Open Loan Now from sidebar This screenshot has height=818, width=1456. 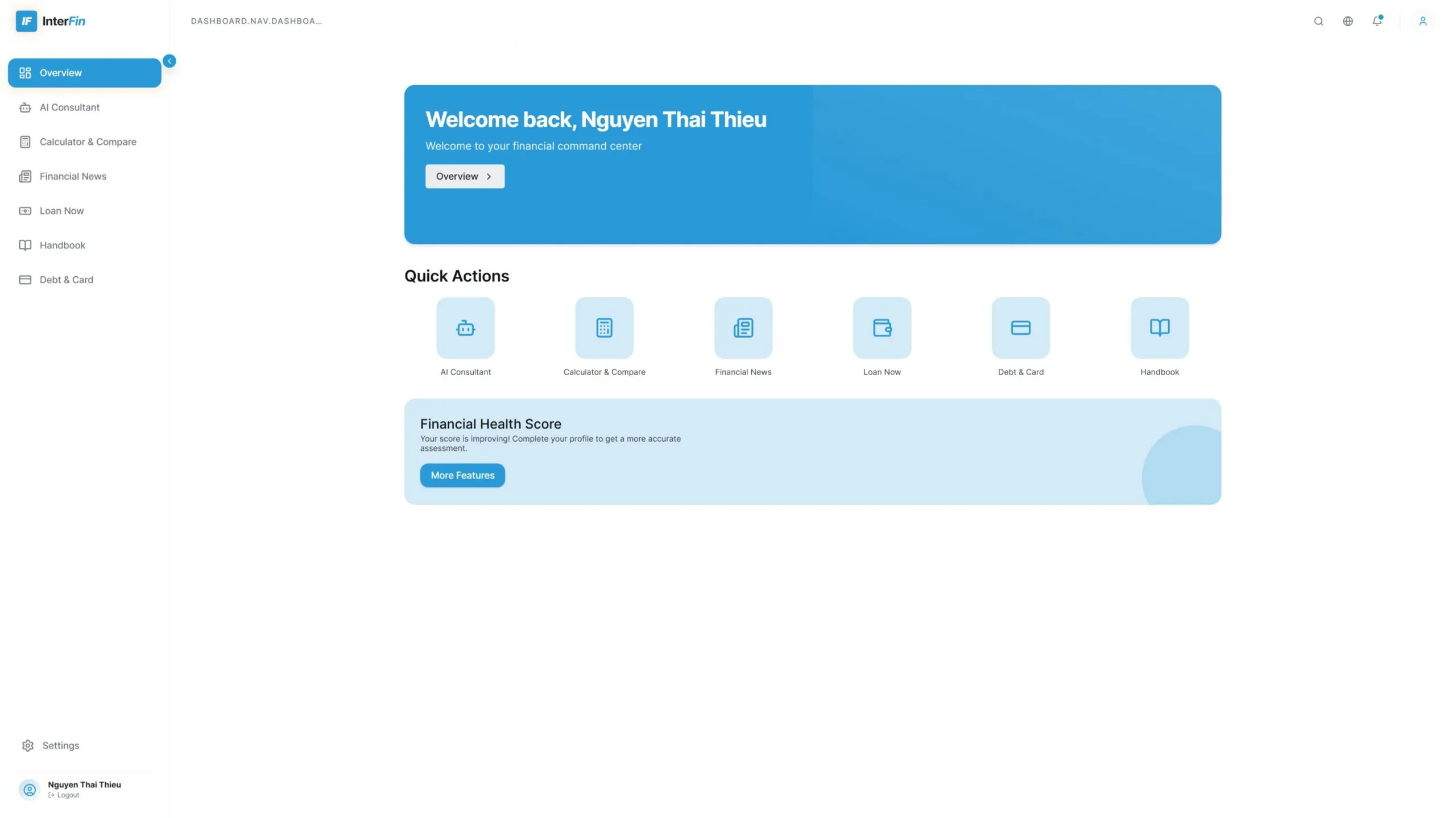[x=61, y=211]
